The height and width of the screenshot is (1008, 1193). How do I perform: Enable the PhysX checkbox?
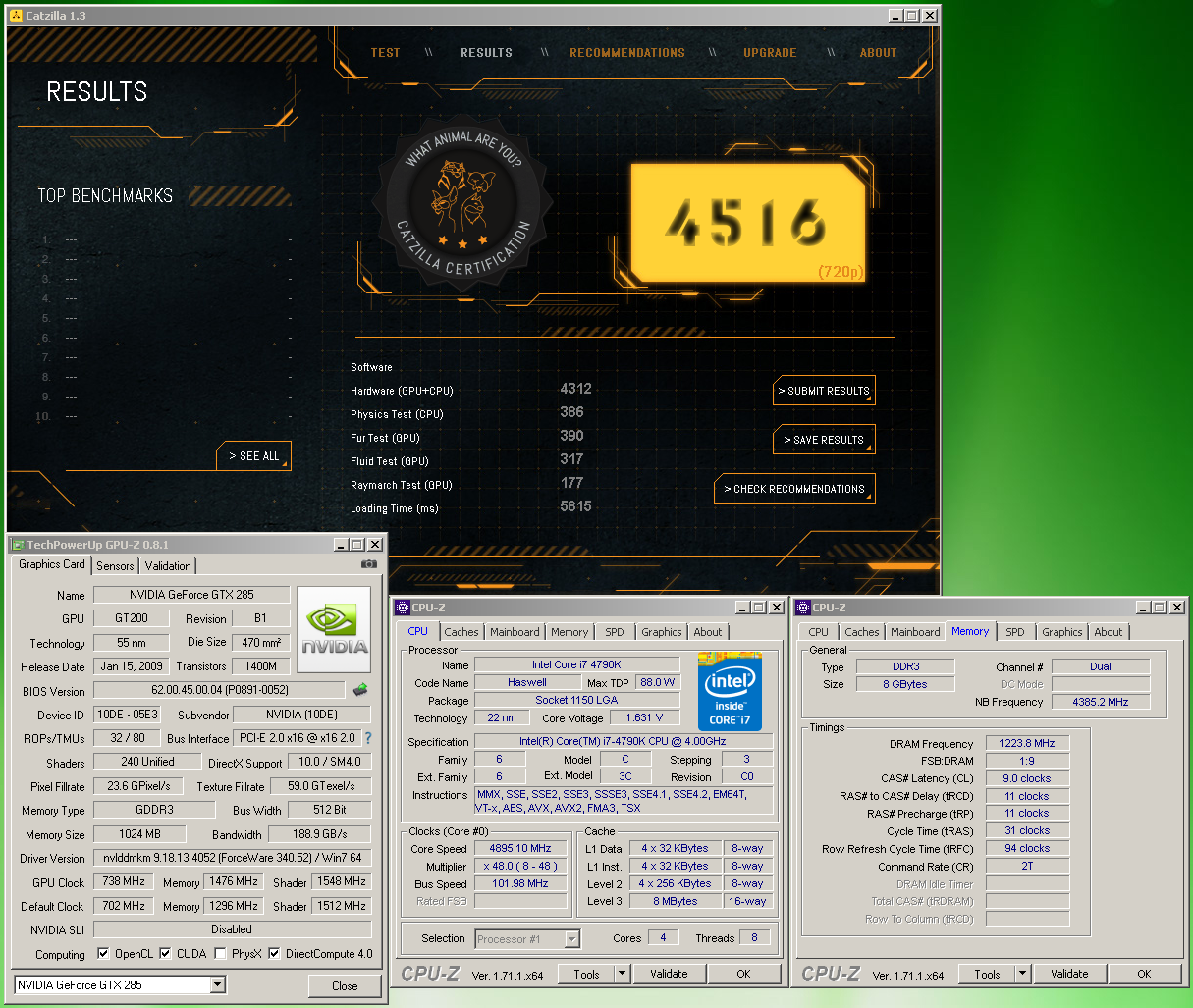click(x=220, y=953)
